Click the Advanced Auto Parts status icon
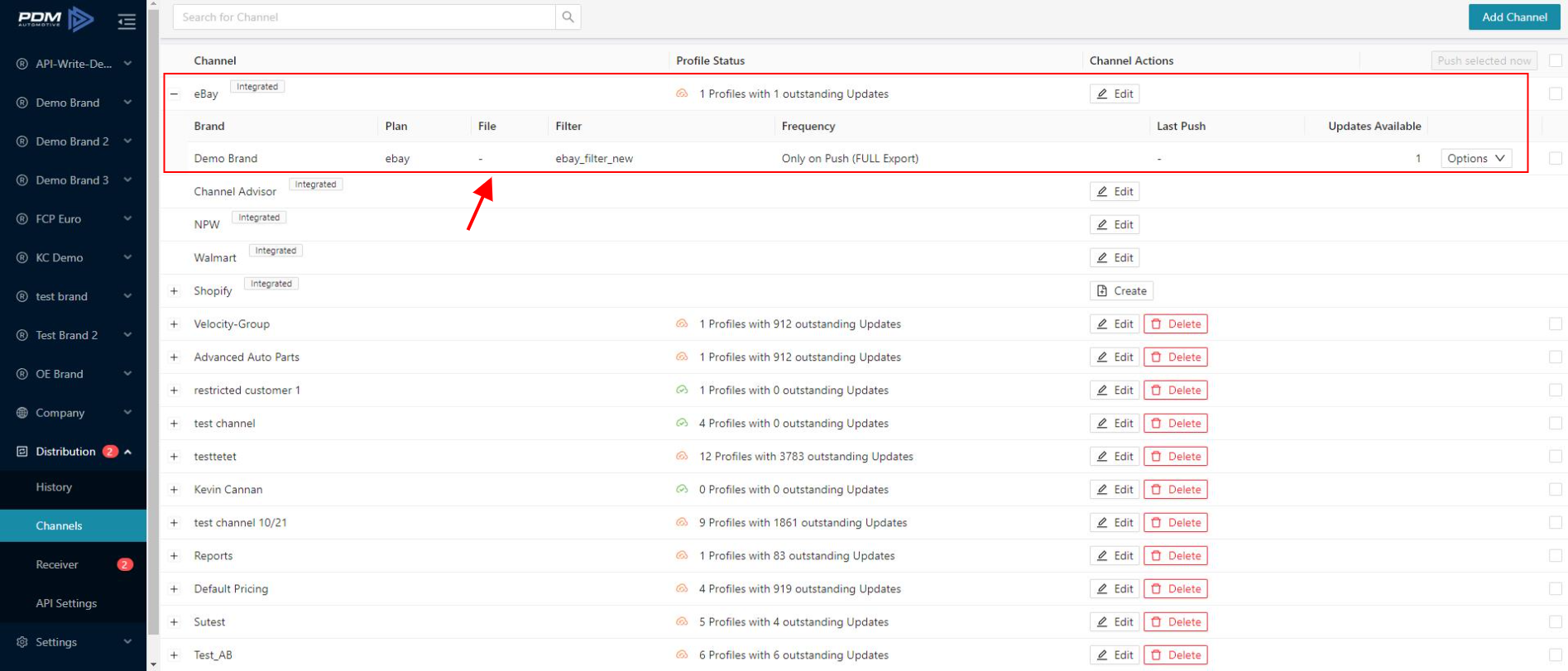The height and width of the screenshot is (671, 1568). coord(682,357)
